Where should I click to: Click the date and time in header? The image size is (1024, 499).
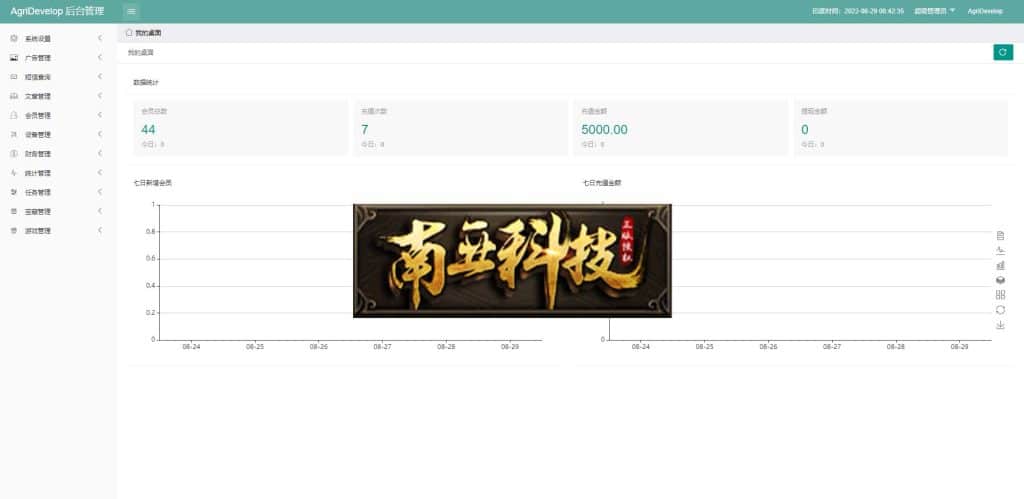pos(857,11)
